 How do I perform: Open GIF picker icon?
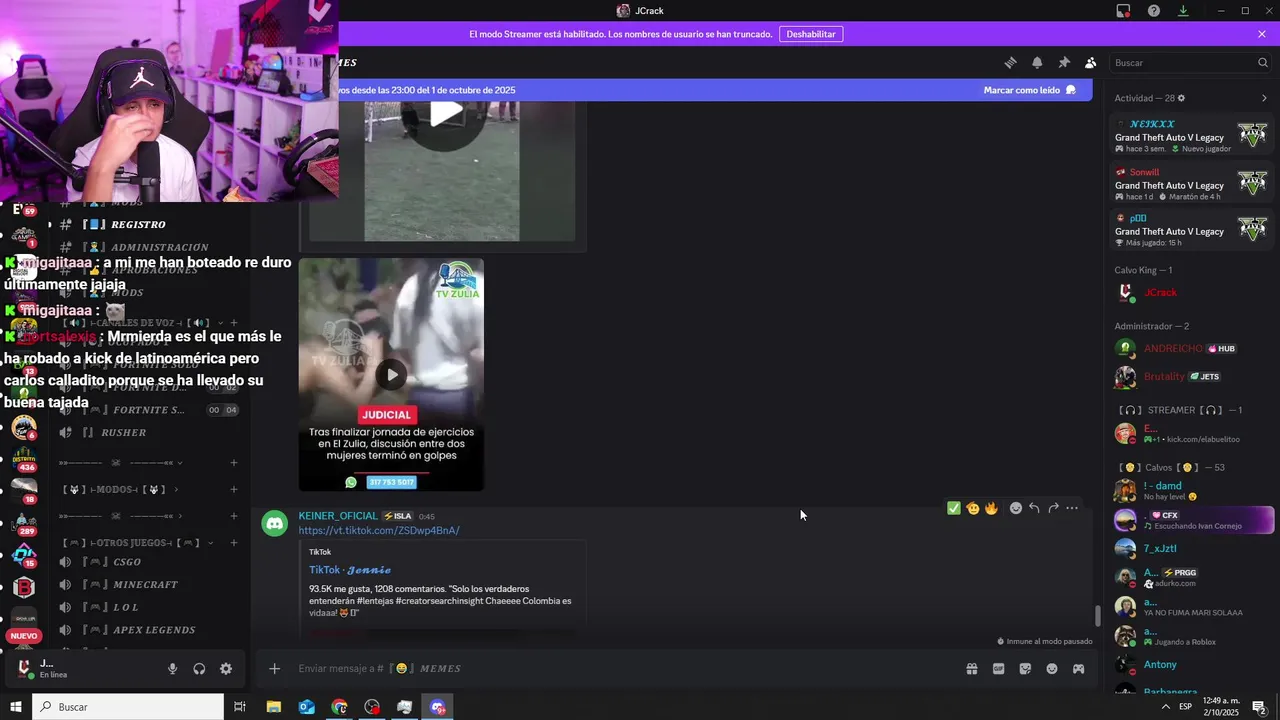[x=998, y=669]
